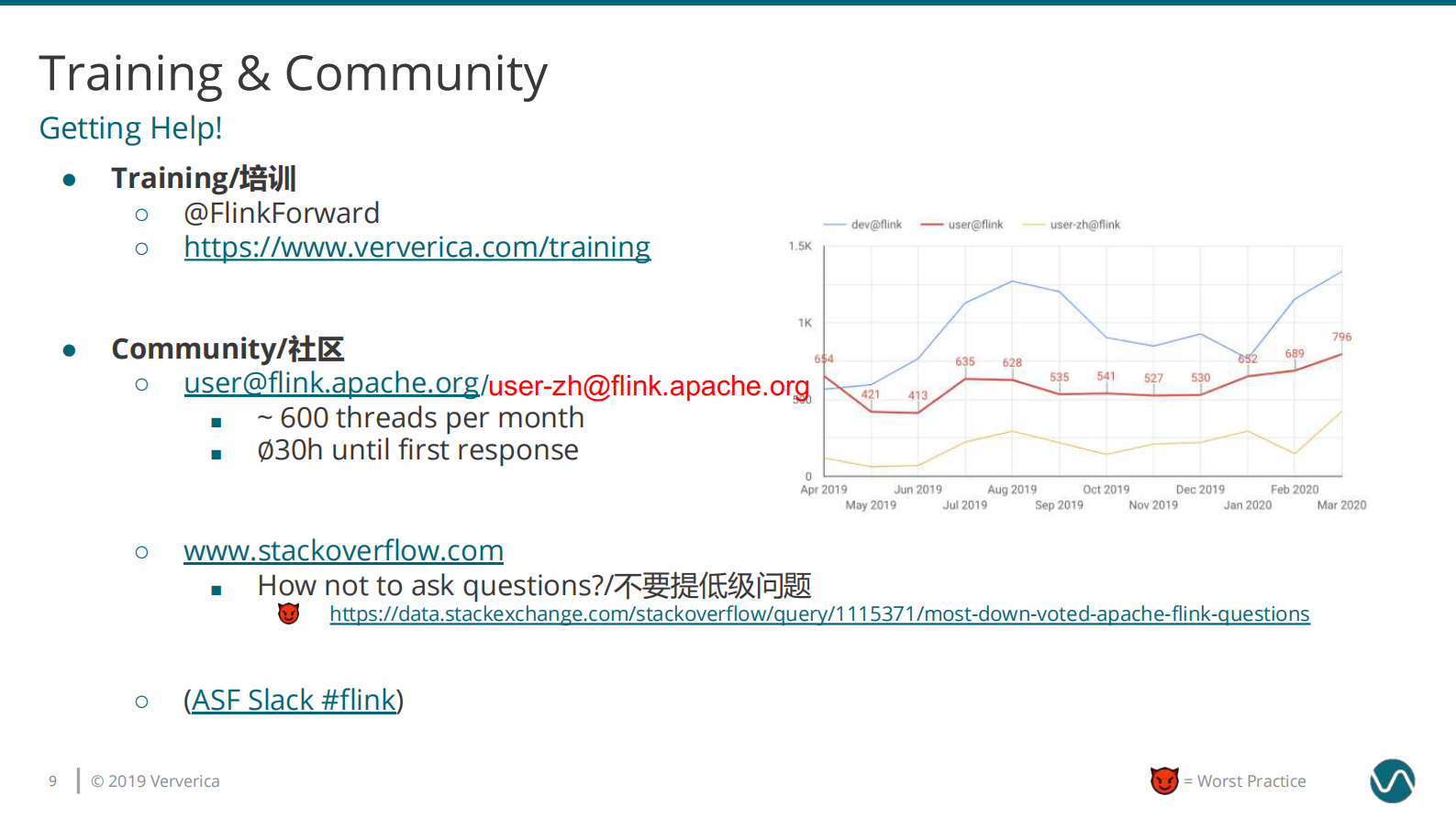The image size is (1456, 818).
Task: Click the 413 data label on chart
Action: pos(917,396)
